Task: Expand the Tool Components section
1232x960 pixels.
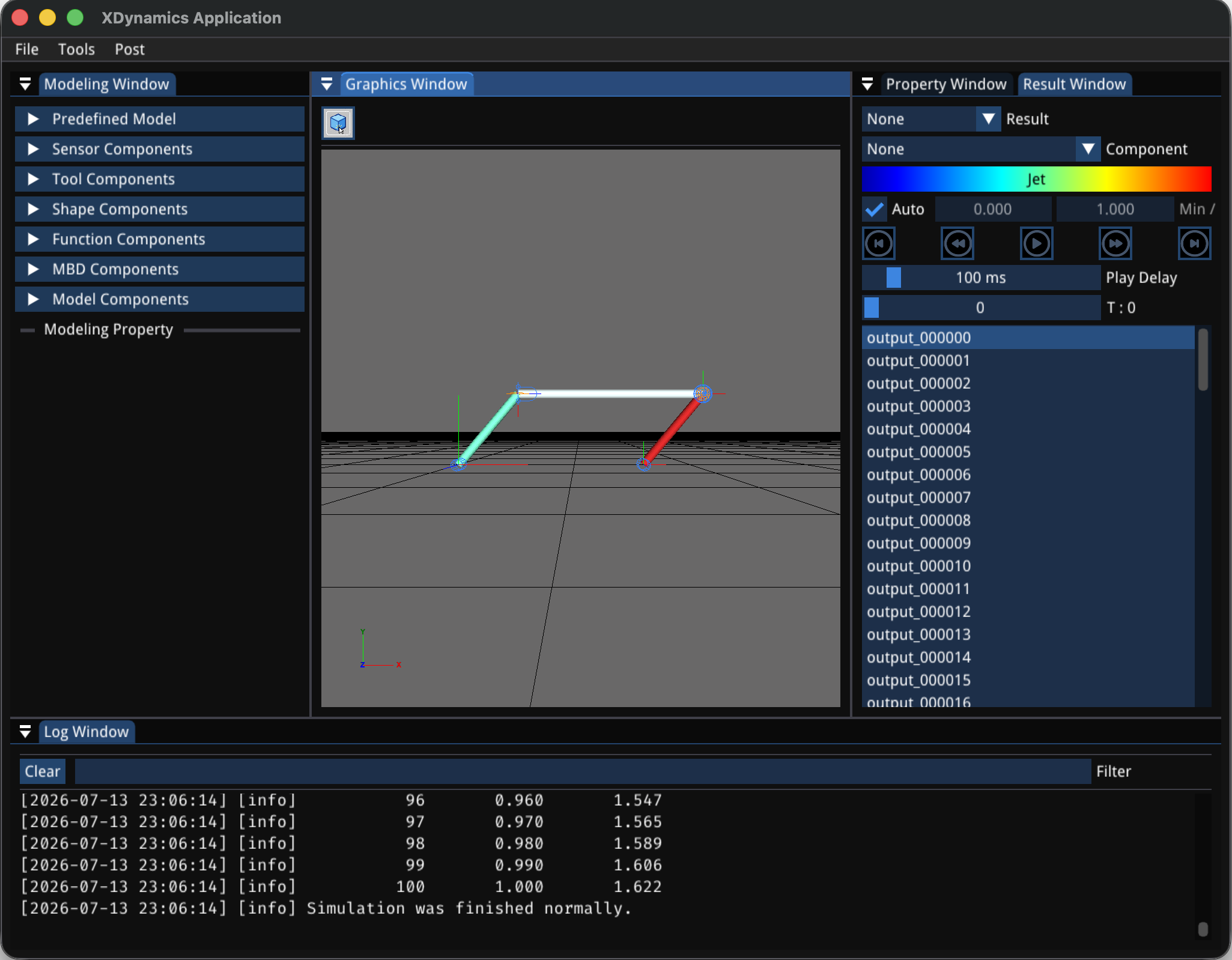Action: [160, 179]
